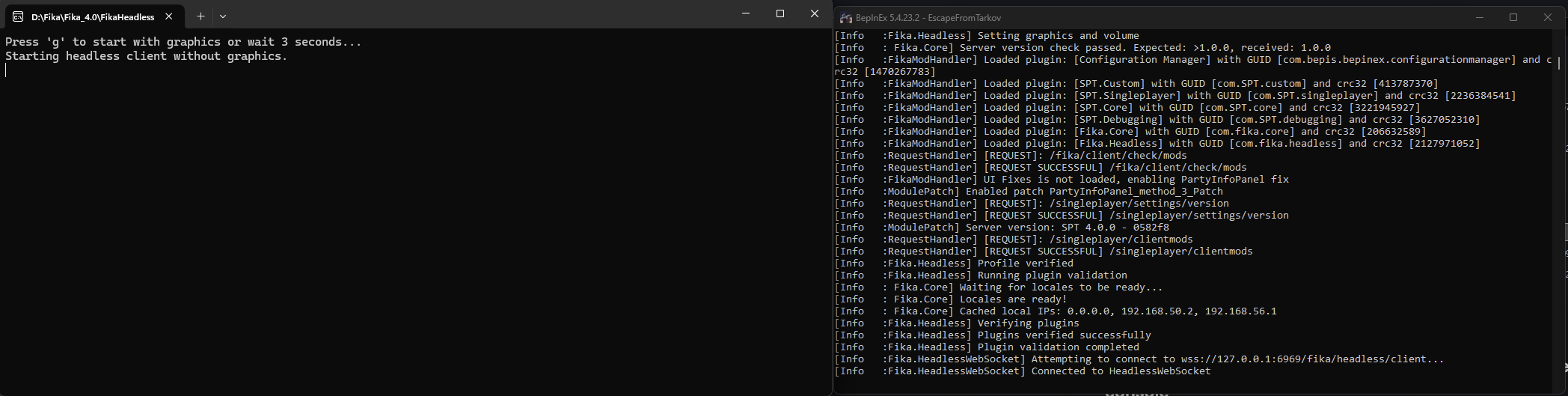Image resolution: width=1568 pixels, height=396 pixels.
Task: Click the BepInEx window title bar icon
Action: (x=845, y=18)
